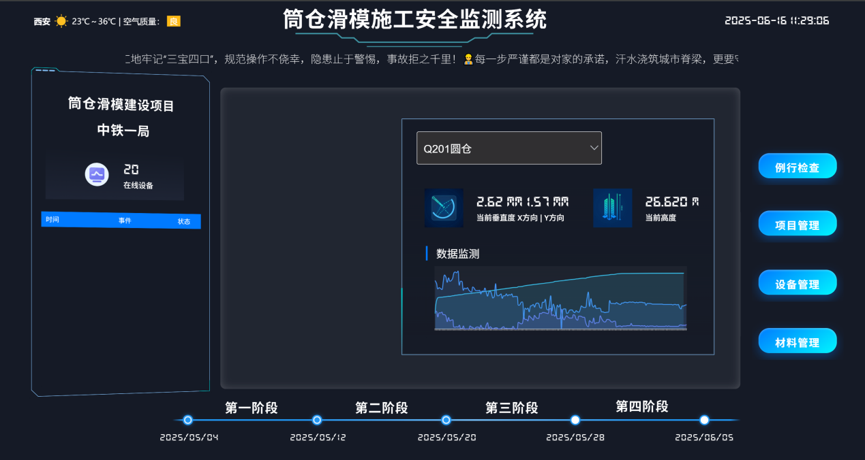Click the emoji in the scrolling banner
The width and height of the screenshot is (865, 460).
pos(468,60)
